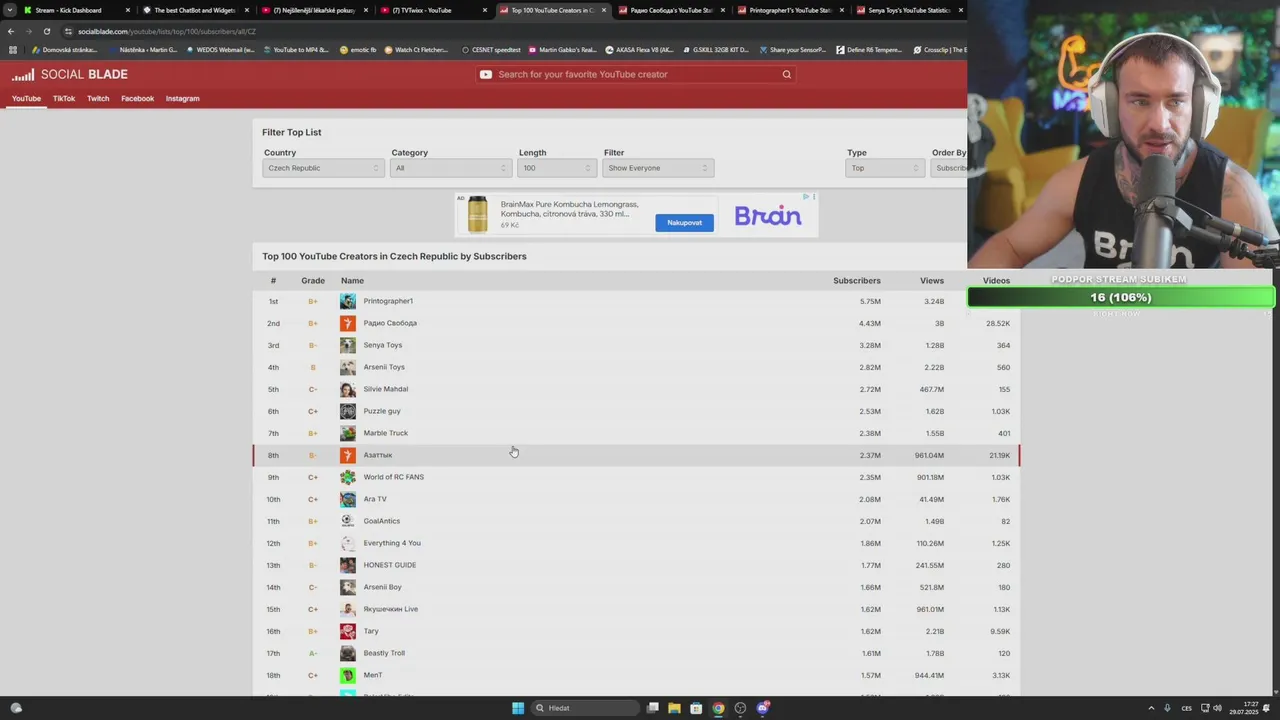This screenshot has height=720, width=1280.
Task: Click the green subscriber goal progress bar
Action: (x=1121, y=298)
